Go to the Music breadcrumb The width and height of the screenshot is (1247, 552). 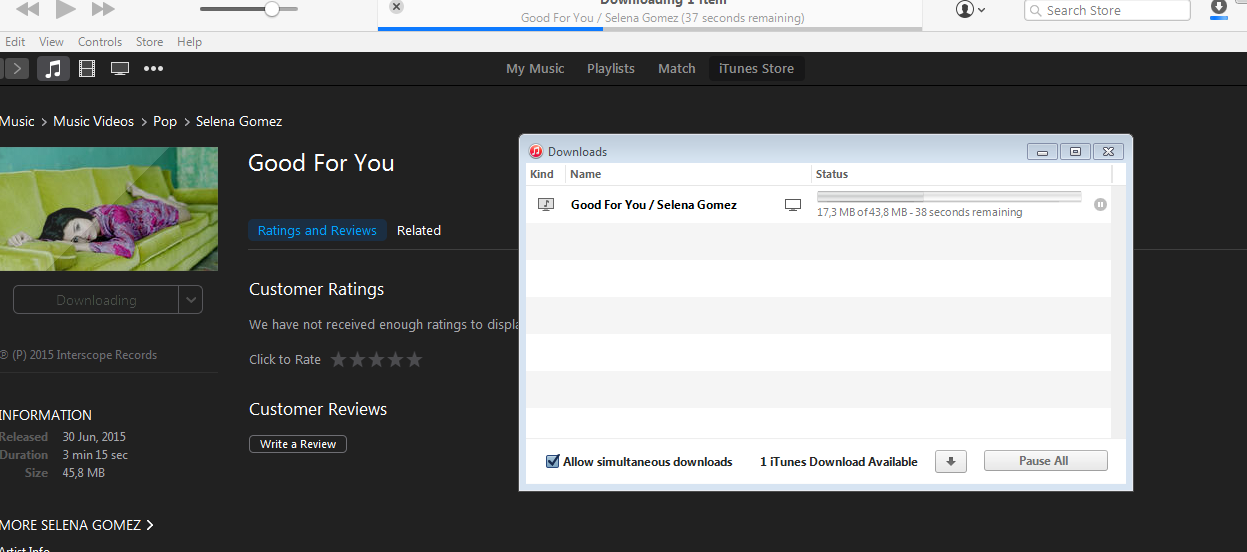[x=17, y=121]
